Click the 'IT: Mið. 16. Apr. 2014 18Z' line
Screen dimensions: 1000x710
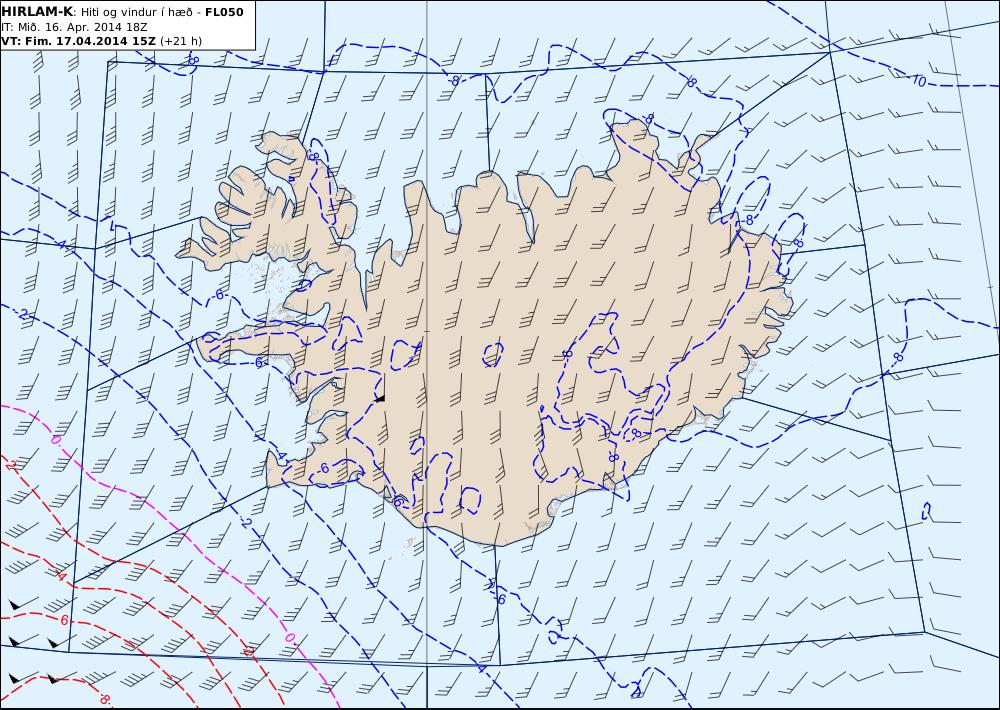(x=74, y=27)
